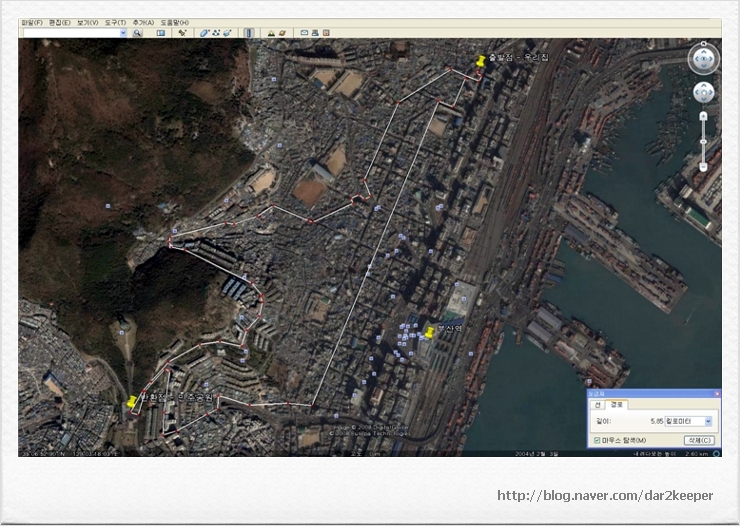Screen dimensions: 740x526
Task: Click the yellow start-point pushpin at top
Action: (x=481, y=62)
